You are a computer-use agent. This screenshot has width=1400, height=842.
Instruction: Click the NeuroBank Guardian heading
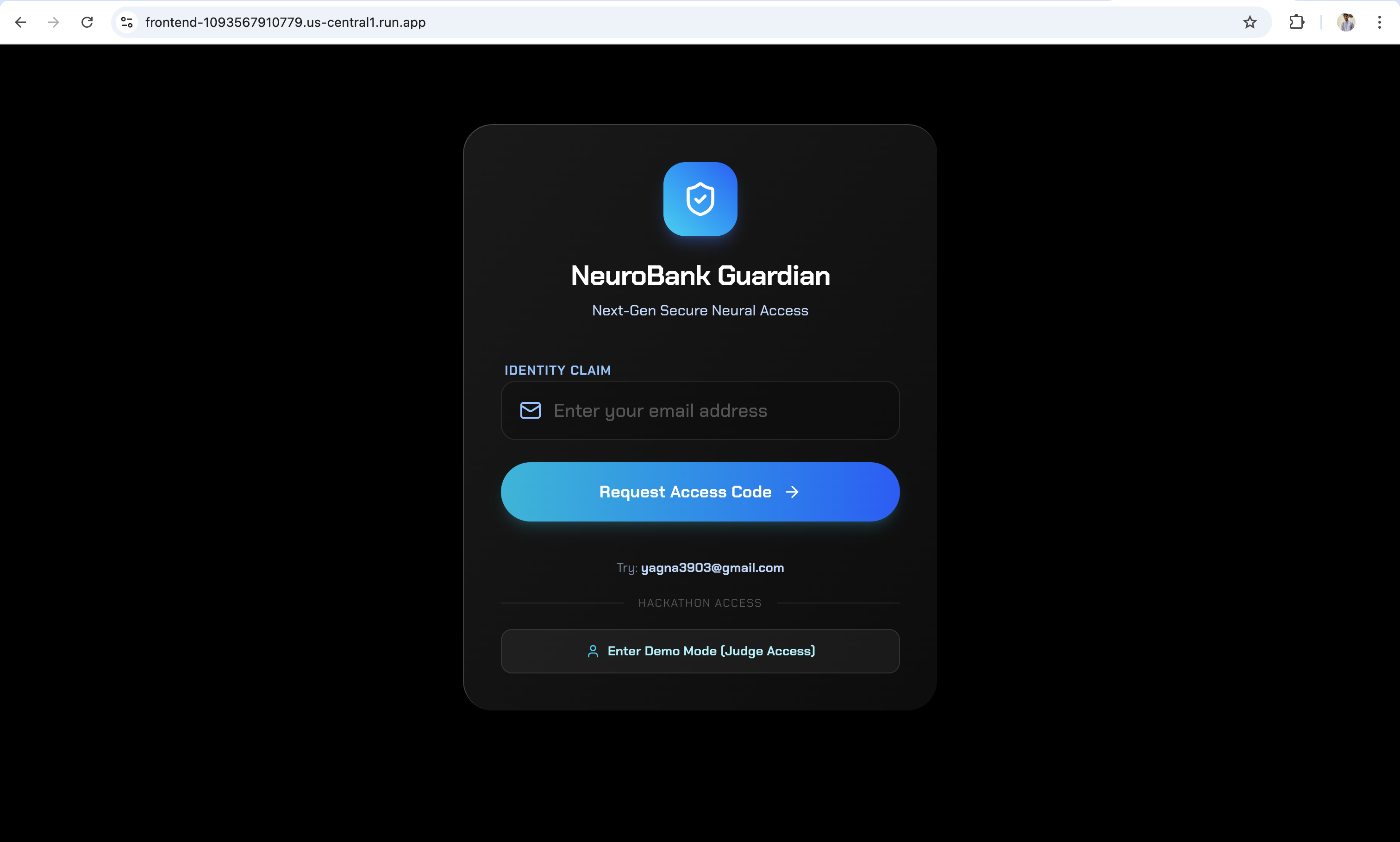click(700, 276)
